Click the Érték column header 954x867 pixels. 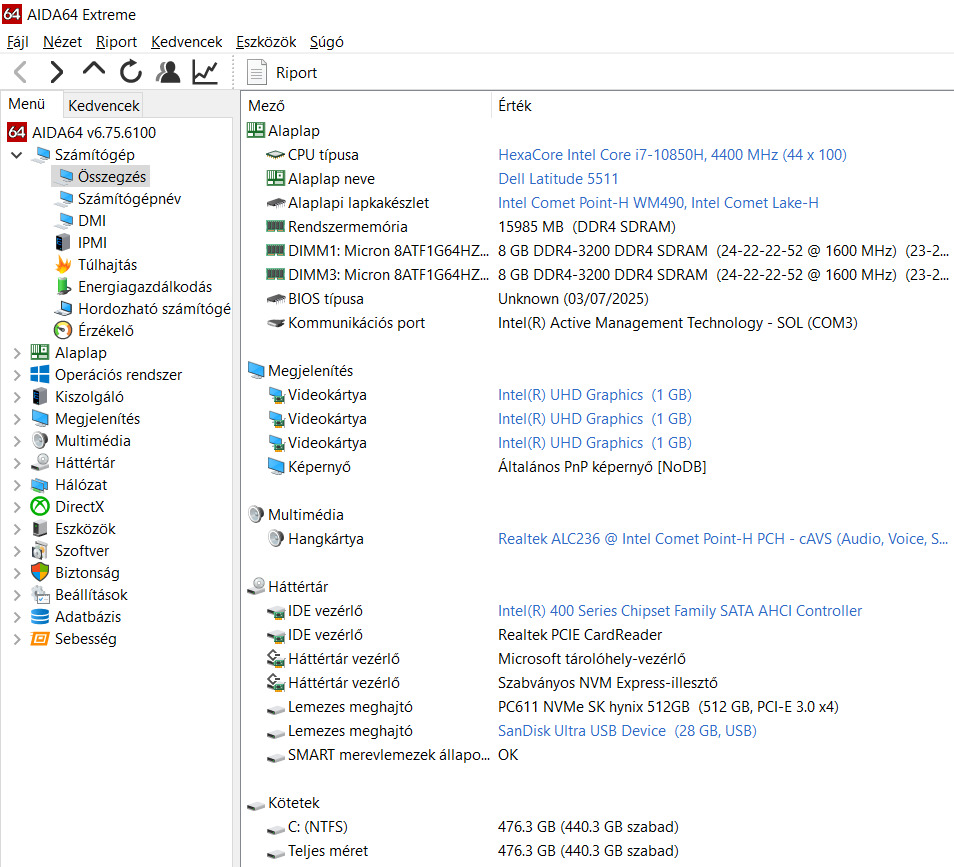click(722, 105)
